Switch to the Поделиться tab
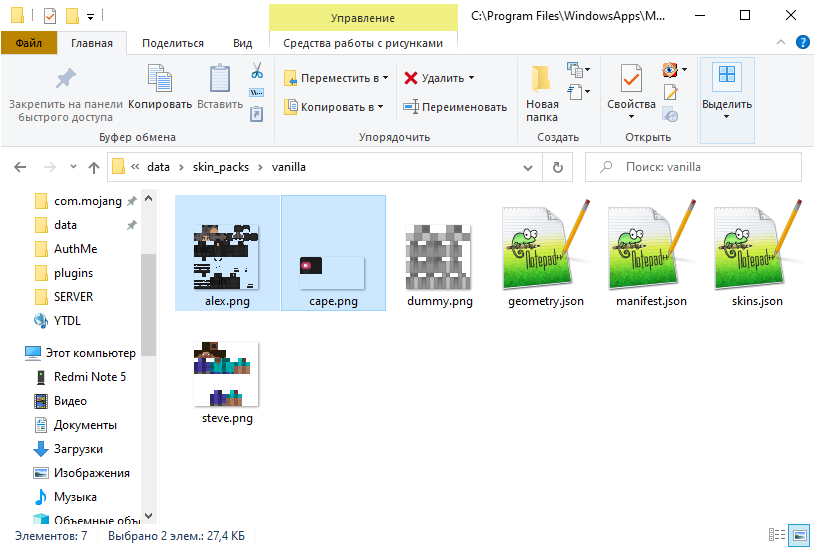The height and width of the screenshot is (548, 815). (173, 43)
